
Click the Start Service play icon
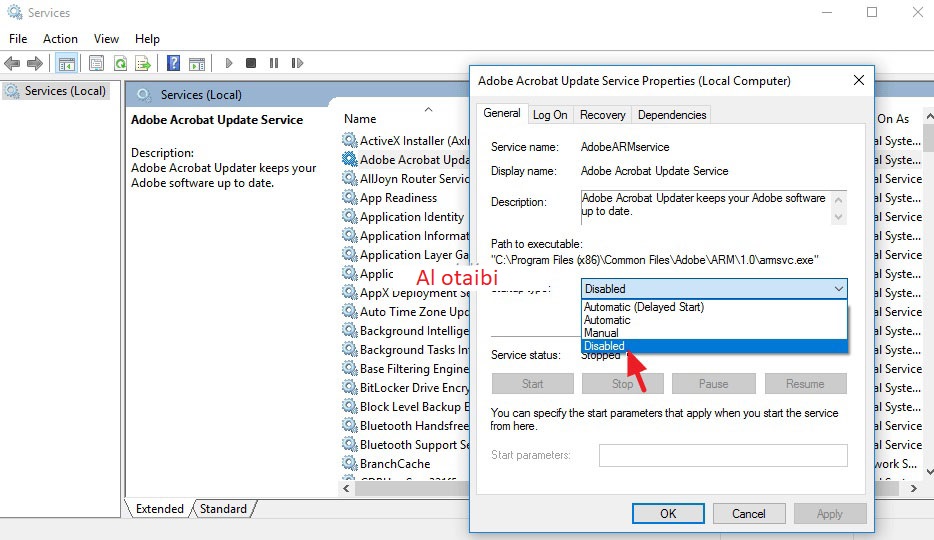pos(229,63)
